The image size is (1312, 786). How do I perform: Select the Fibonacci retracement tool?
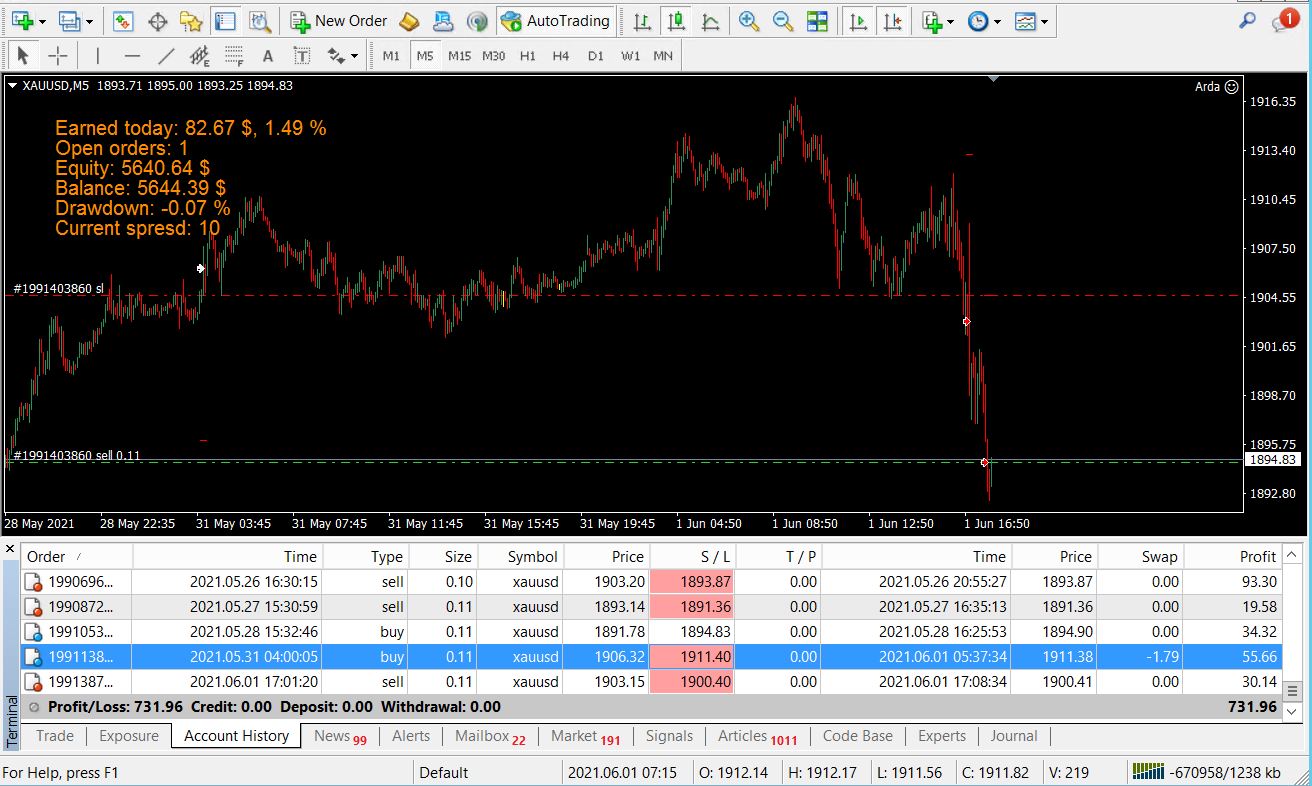click(x=234, y=56)
